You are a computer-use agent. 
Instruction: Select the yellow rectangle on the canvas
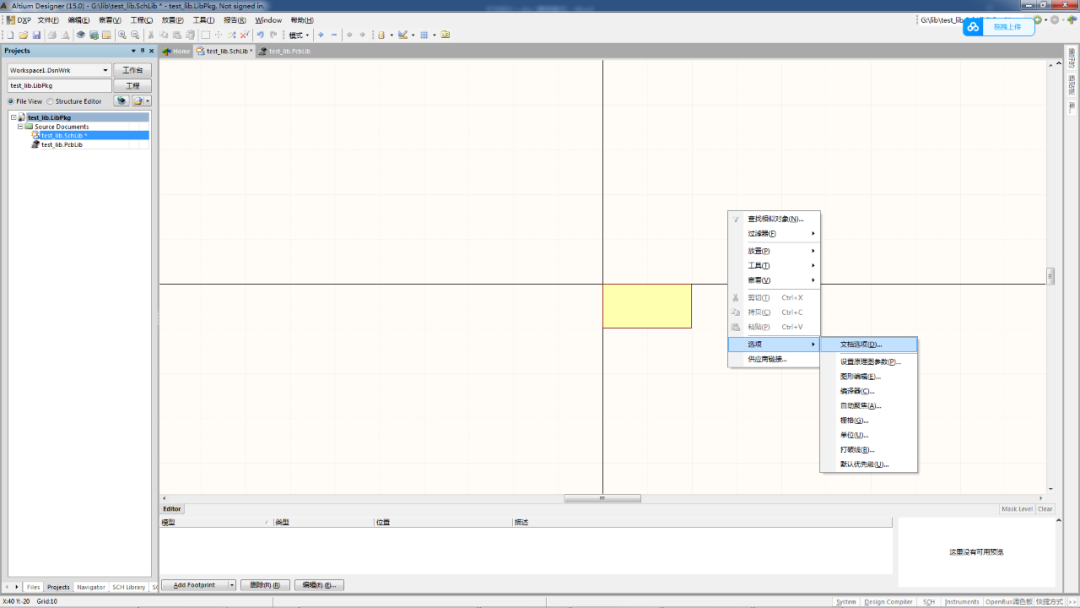pos(647,306)
